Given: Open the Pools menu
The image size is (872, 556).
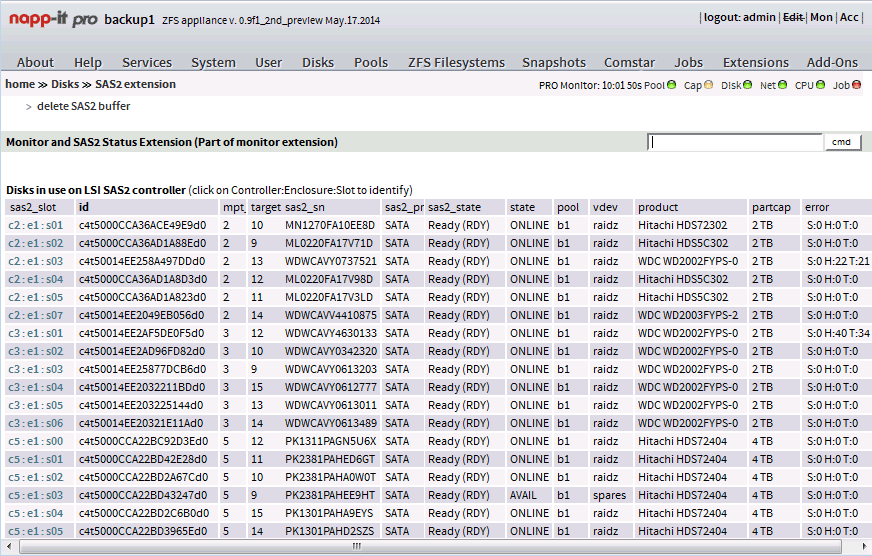Looking at the screenshot, I should pos(371,62).
